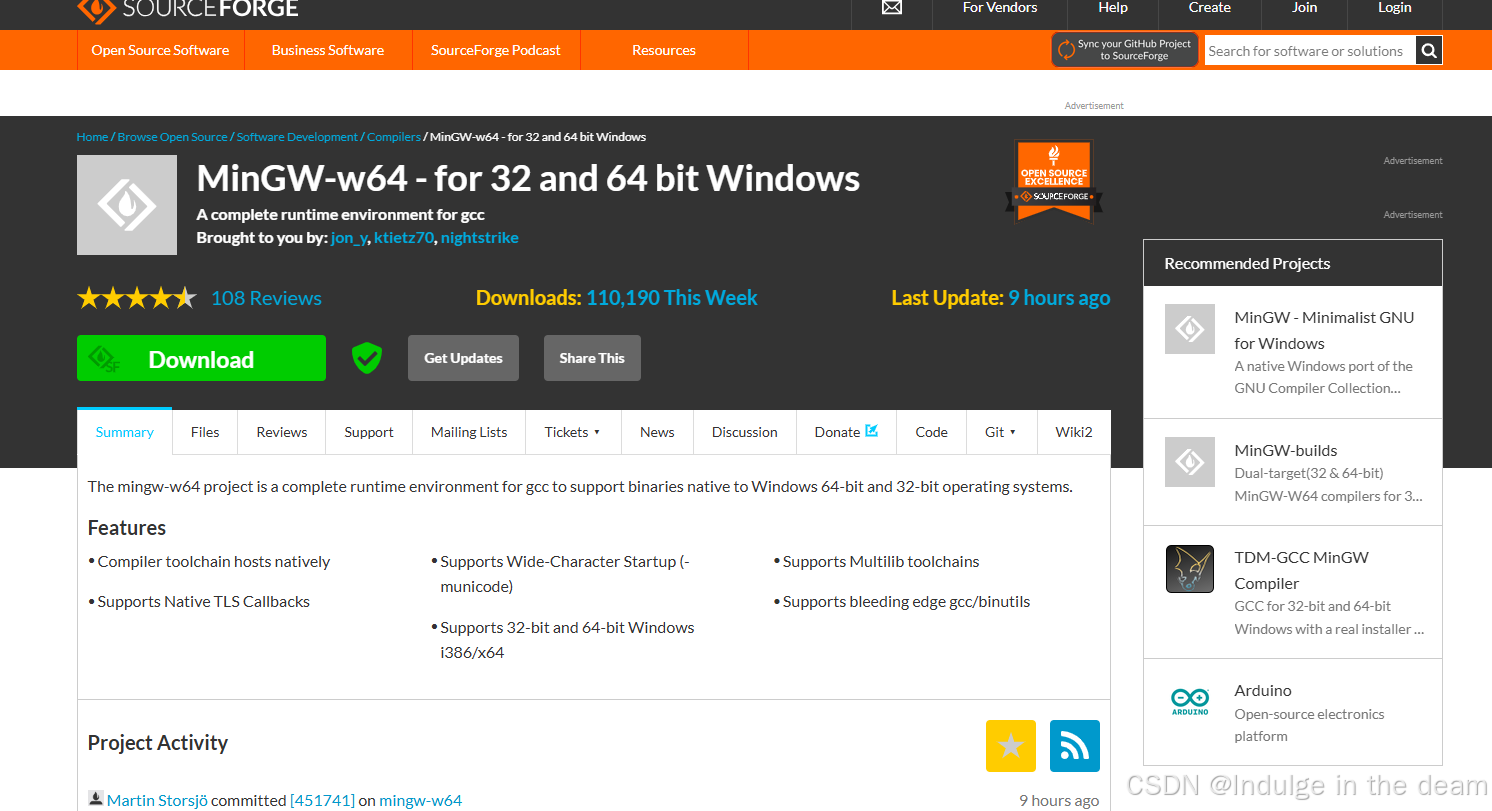Open the ktietz70 author link
Viewport: 1492px width, 811px height.
tap(403, 238)
